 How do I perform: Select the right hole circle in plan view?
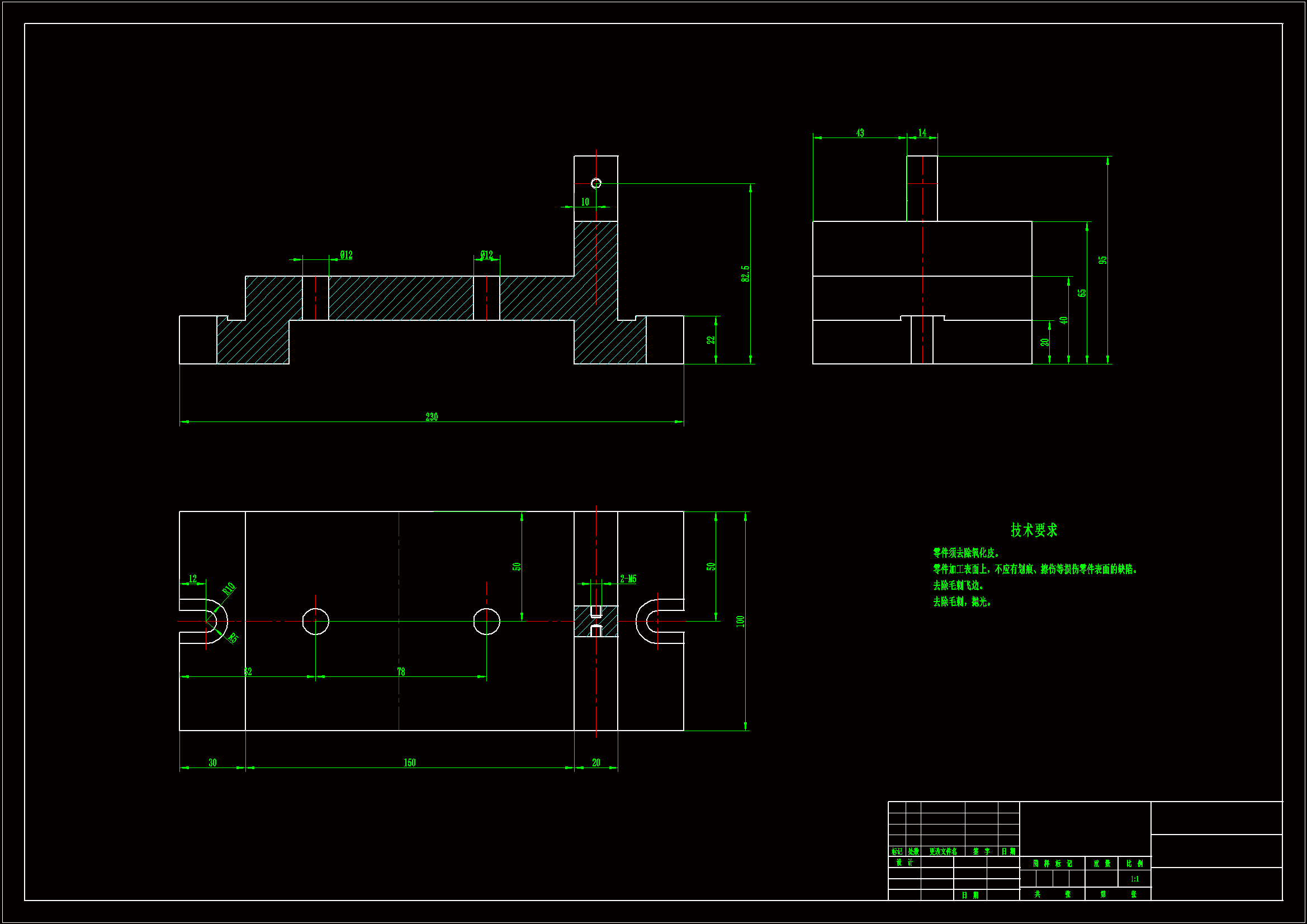[487, 621]
